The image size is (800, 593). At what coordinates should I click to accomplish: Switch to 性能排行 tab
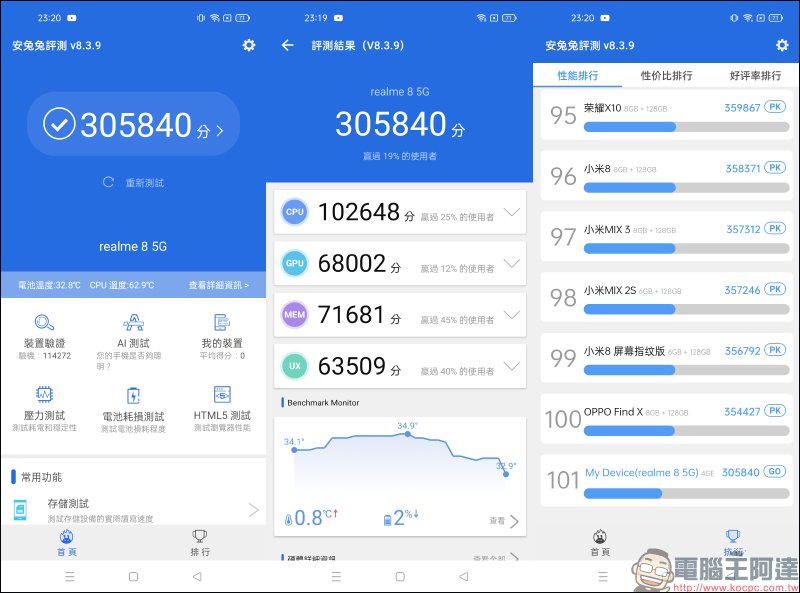point(578,76)
